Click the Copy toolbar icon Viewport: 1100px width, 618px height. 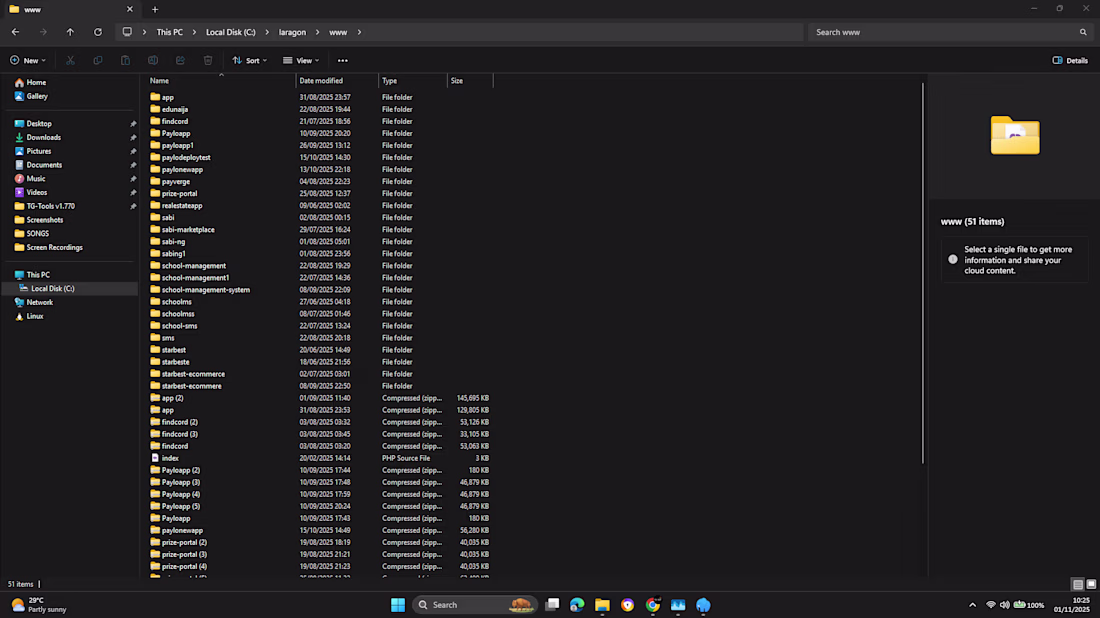pyautogui.click(x=98, y=60)
